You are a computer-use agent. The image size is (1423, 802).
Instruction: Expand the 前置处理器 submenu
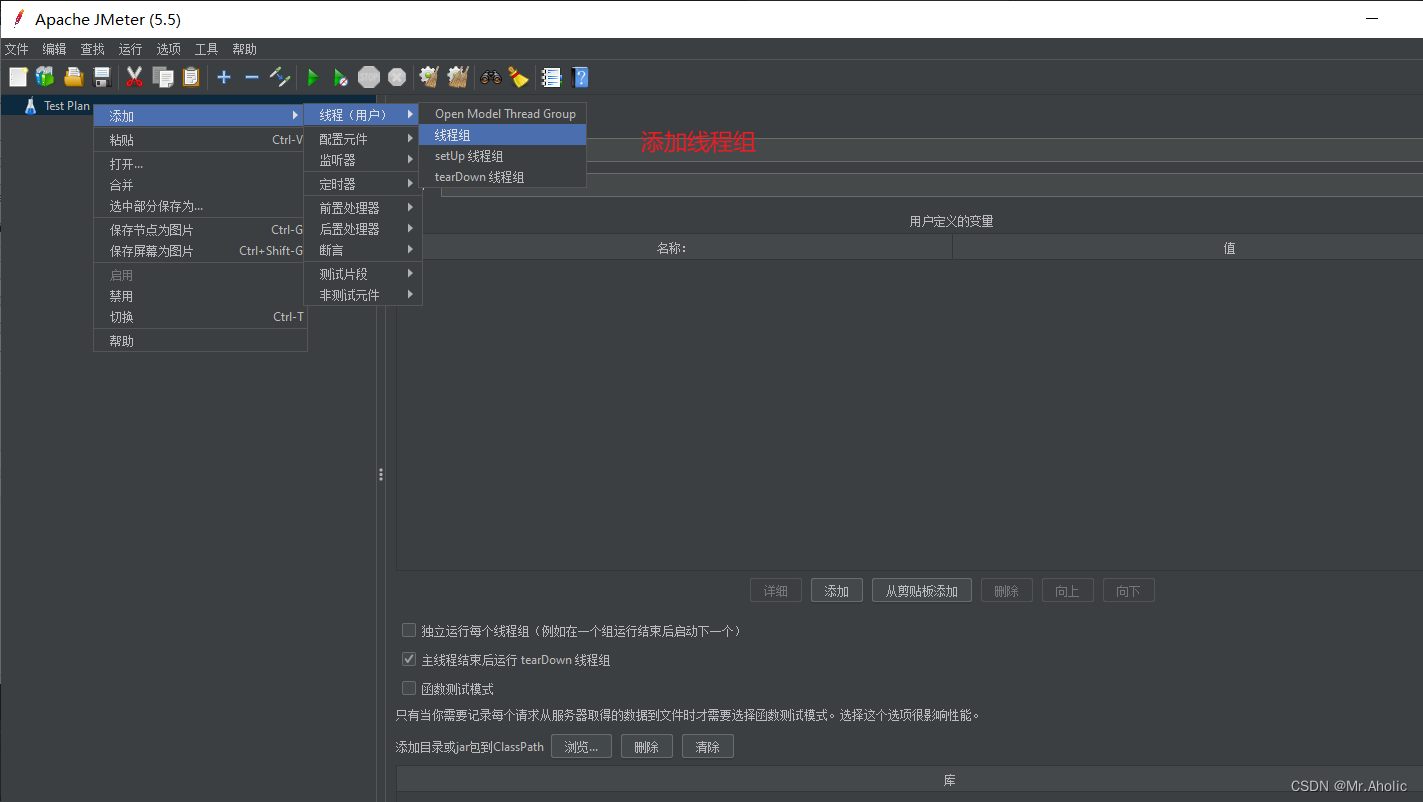point(362,208)
